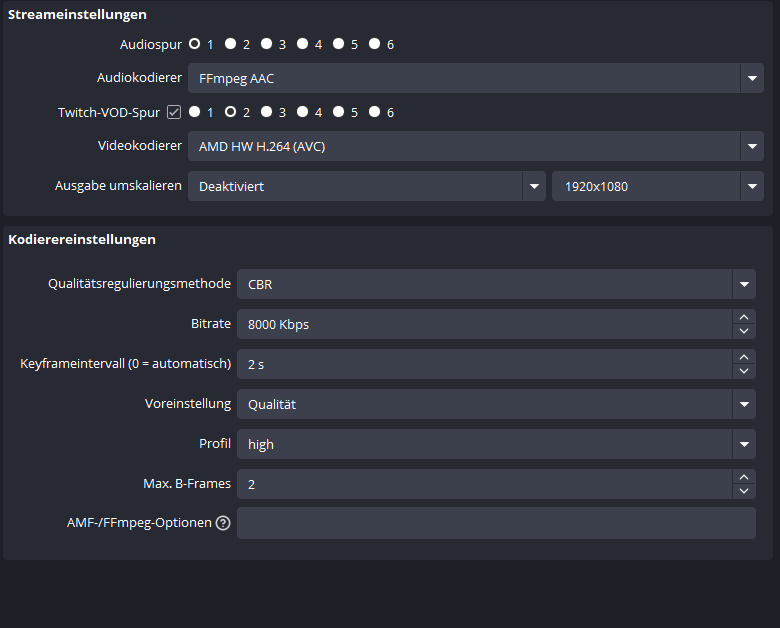The width and height of the screenshot is (780, 628).
Task: Open the Videokodierer AMD HW H.264 dropdown
Action: pyautogui.click(x=476, y=146)
